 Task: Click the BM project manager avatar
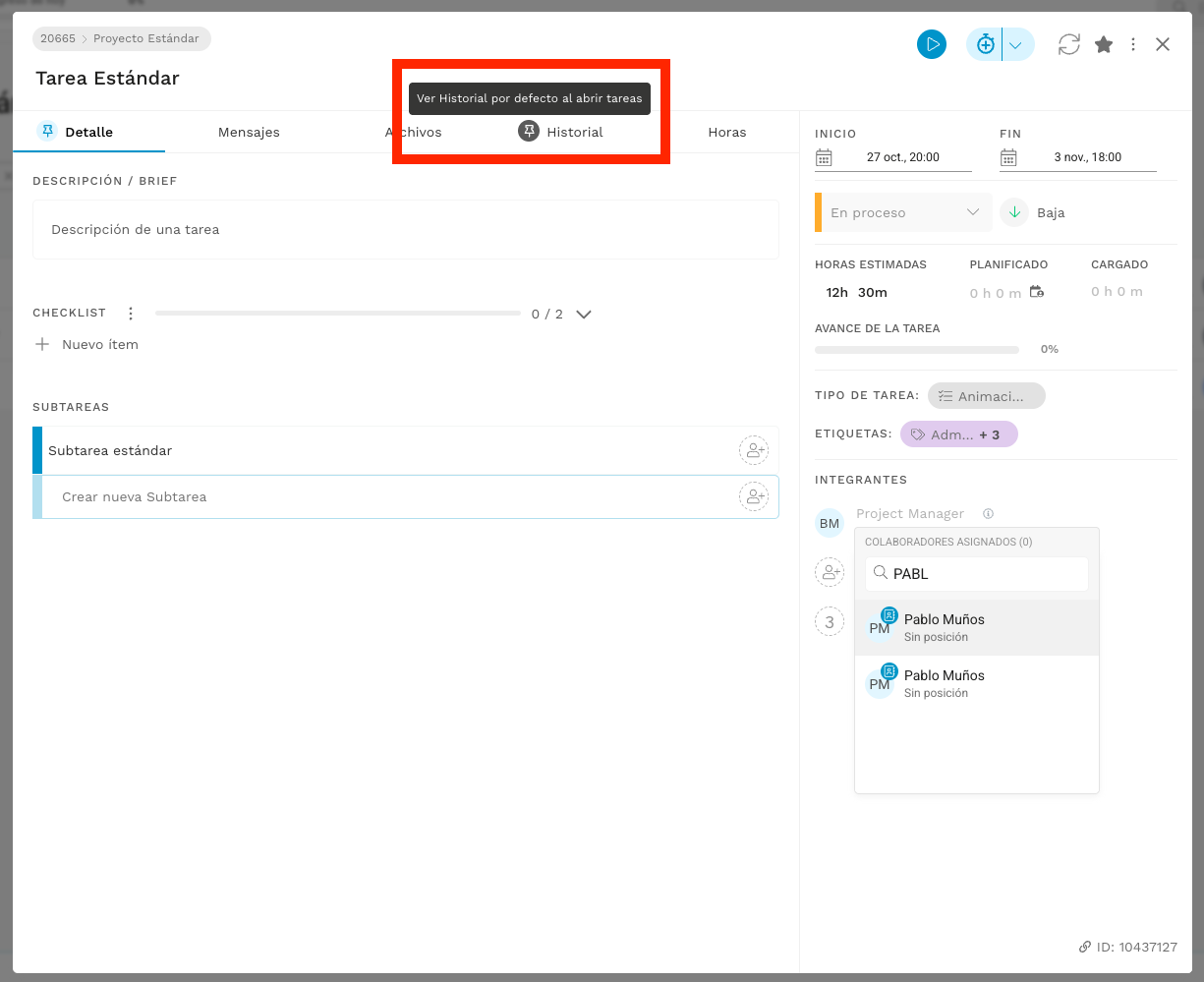pyautogui.click(x=830, y=523)
